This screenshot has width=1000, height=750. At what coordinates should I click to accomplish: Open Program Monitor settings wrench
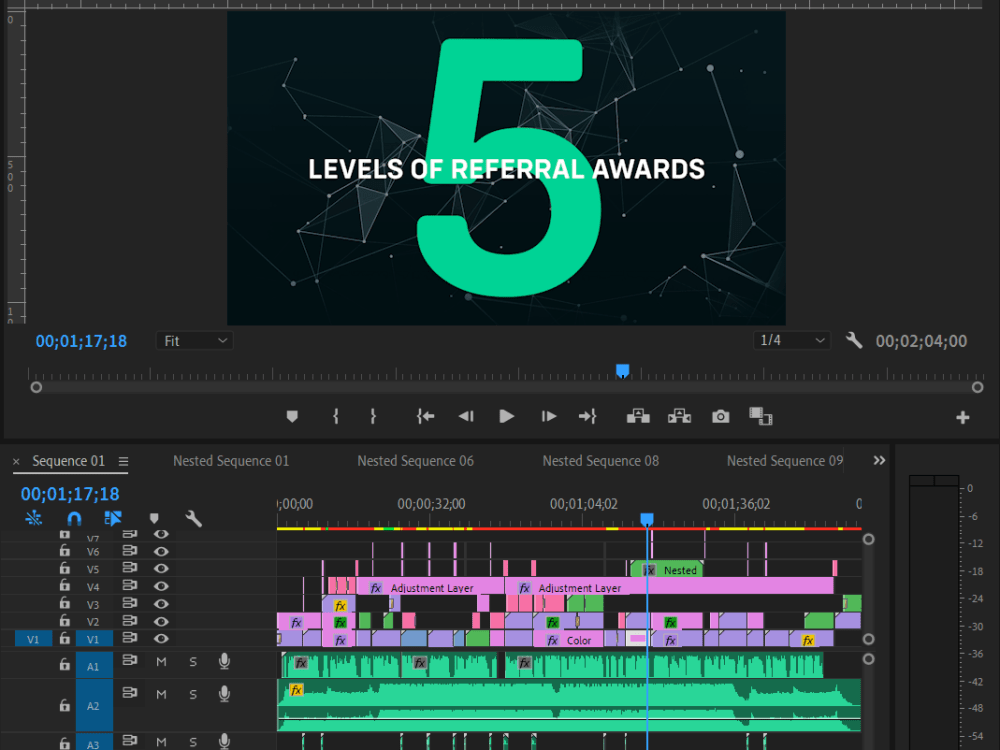coord(854,341)
